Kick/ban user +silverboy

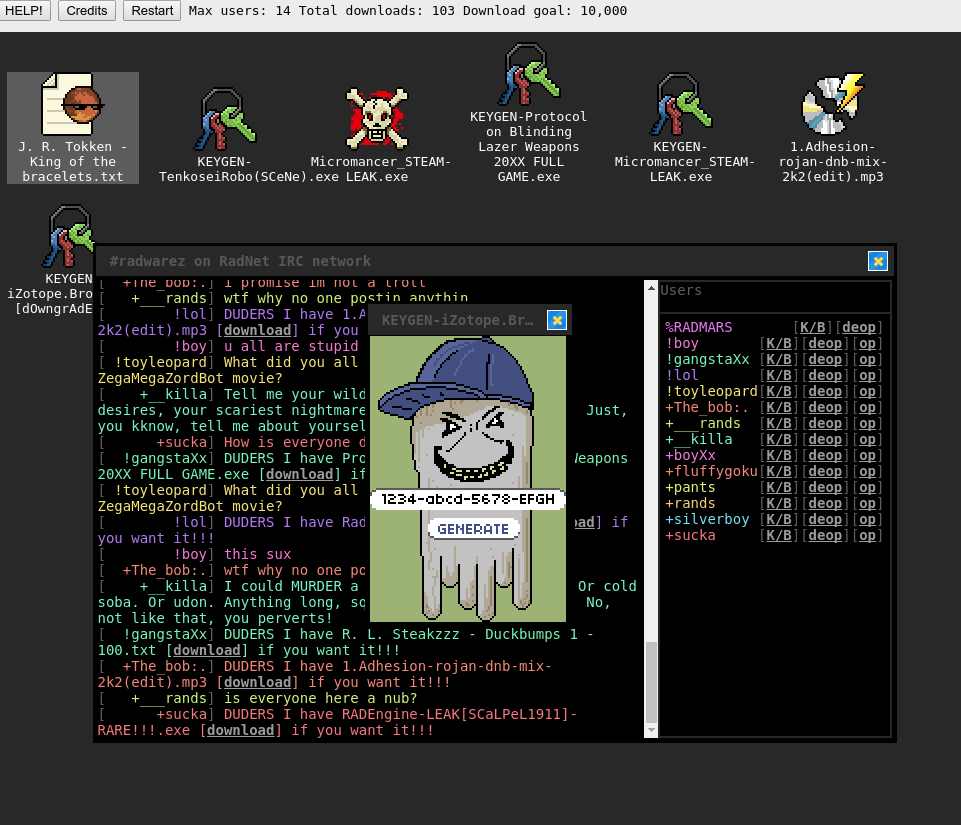pyautogui.click(x=779, y=519)
